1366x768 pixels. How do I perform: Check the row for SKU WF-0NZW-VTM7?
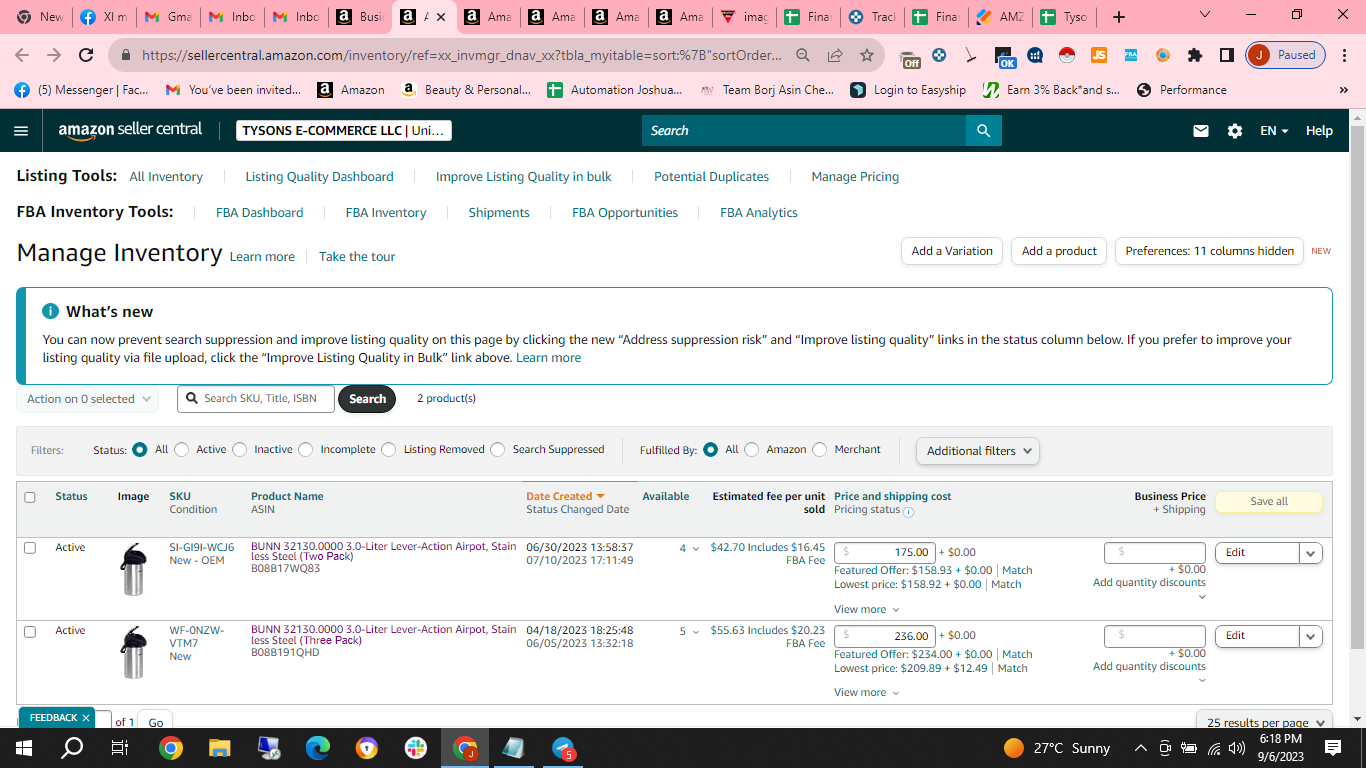[30, 631]
